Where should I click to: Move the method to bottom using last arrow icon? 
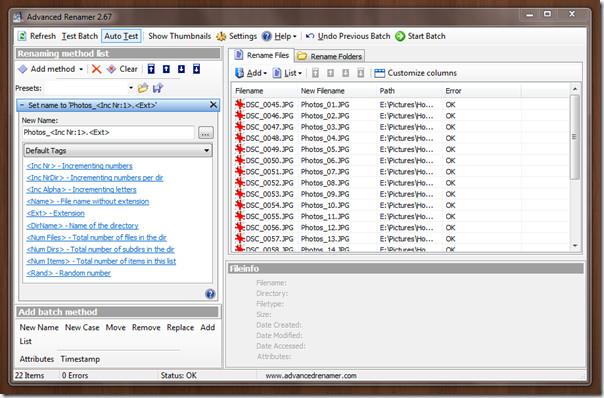196,69
